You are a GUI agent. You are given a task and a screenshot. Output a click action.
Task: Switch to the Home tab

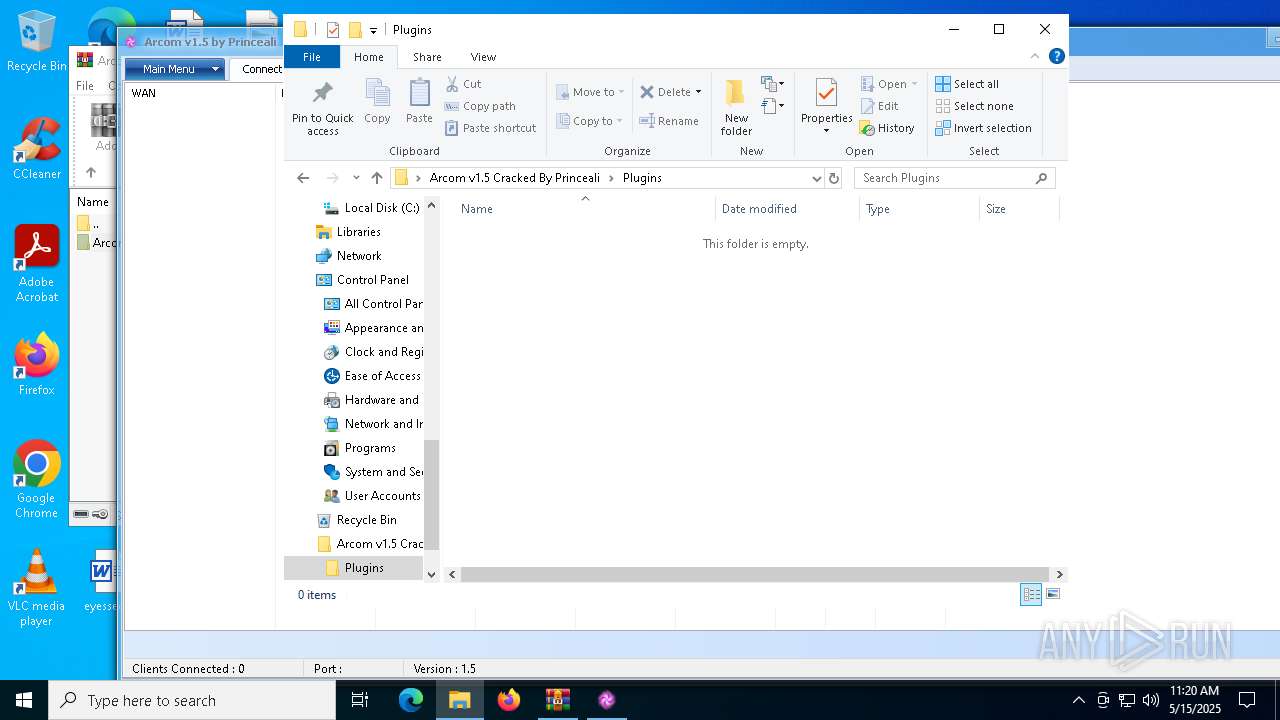pos(368,57)
